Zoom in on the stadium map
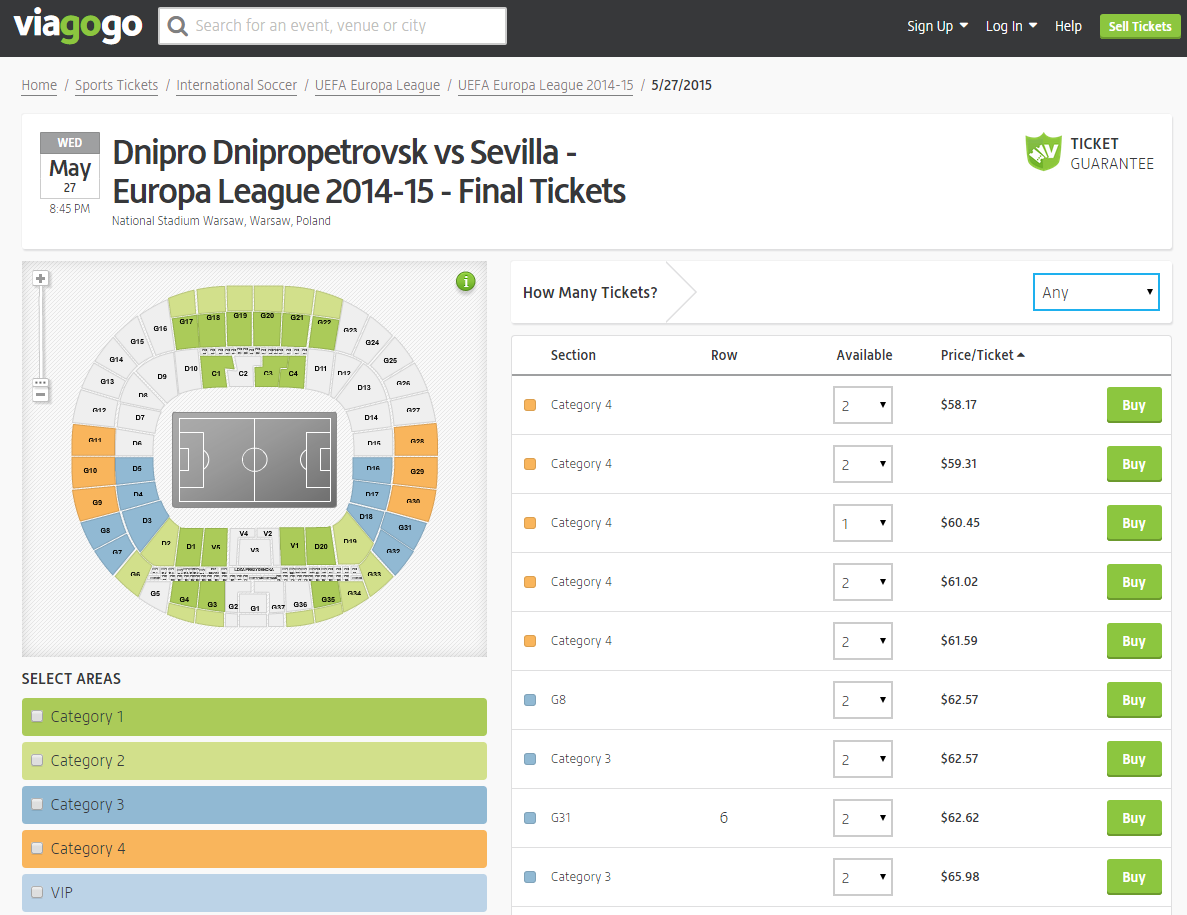 pyautogui.click(x=41, y=279)
